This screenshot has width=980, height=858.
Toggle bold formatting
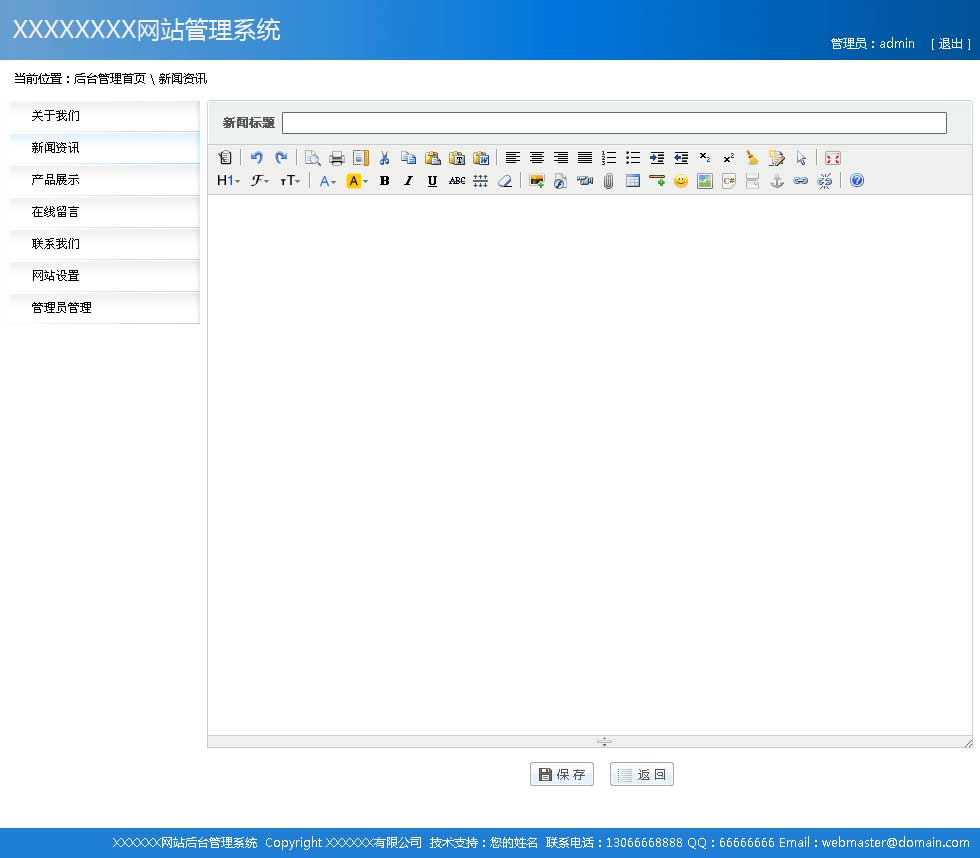384,181
